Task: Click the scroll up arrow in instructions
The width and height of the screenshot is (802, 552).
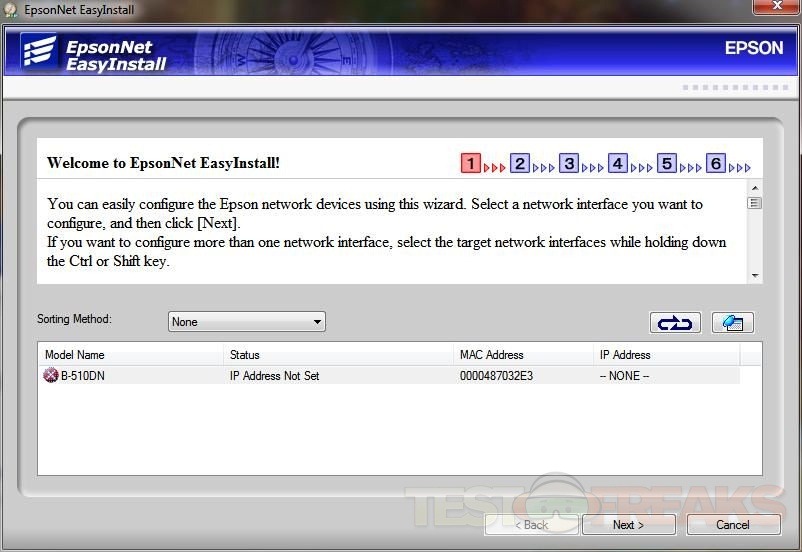Action: click(755, 188)
